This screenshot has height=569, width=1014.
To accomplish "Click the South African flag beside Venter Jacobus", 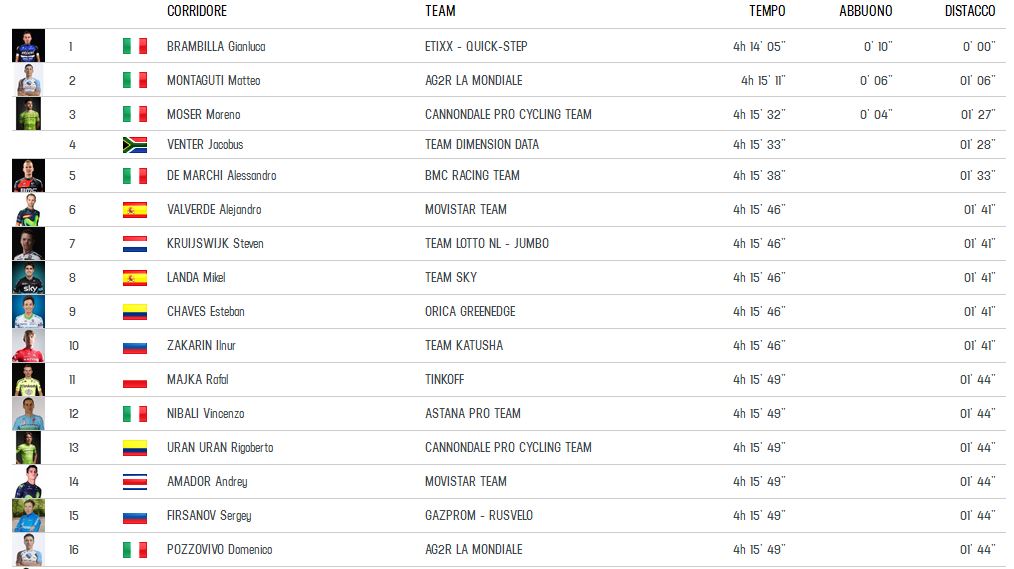I will (x=135, y=145).
